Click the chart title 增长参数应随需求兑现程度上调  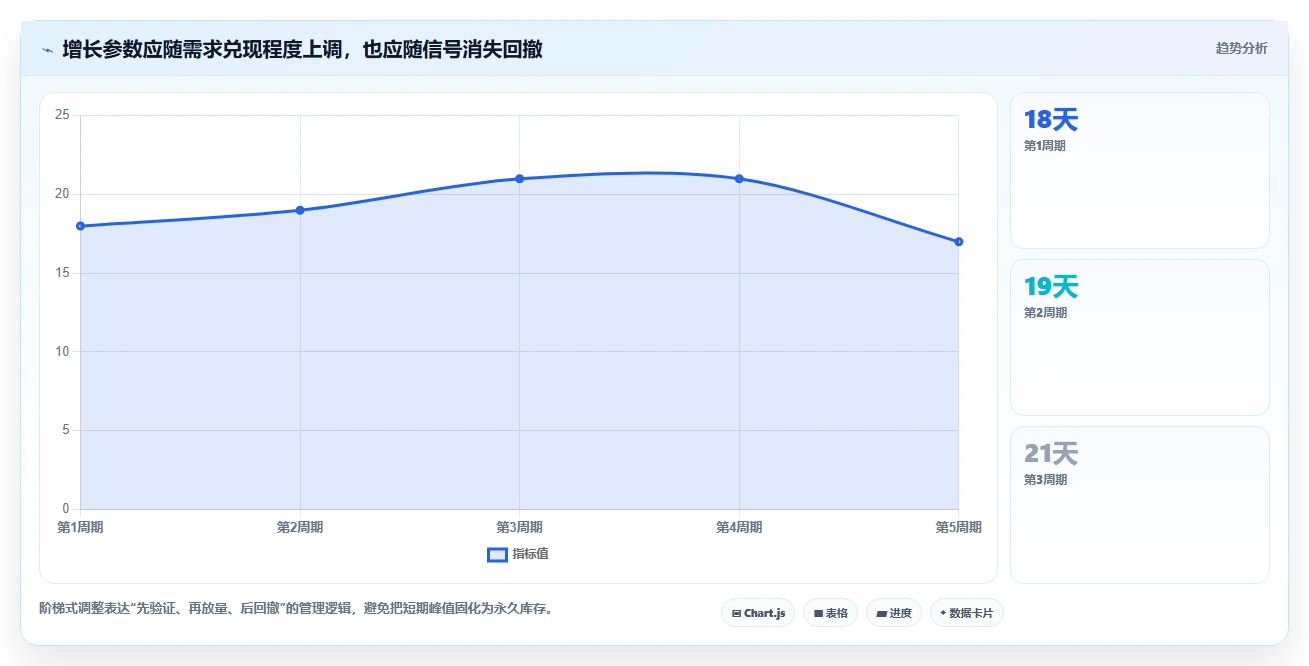point(302,49)
